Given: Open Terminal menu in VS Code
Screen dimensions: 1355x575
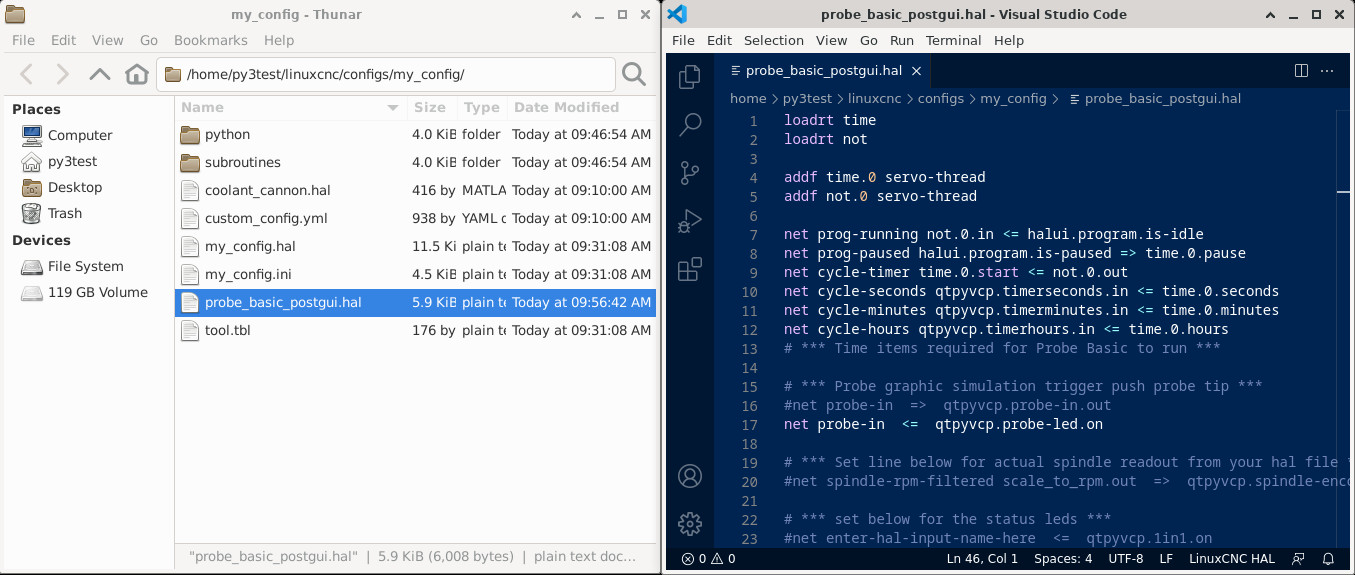Looking at the screenshot, I should 953,40.
